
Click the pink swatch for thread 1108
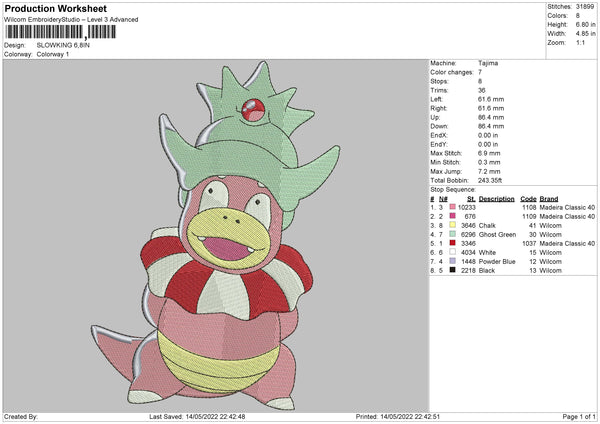(453, 207)
